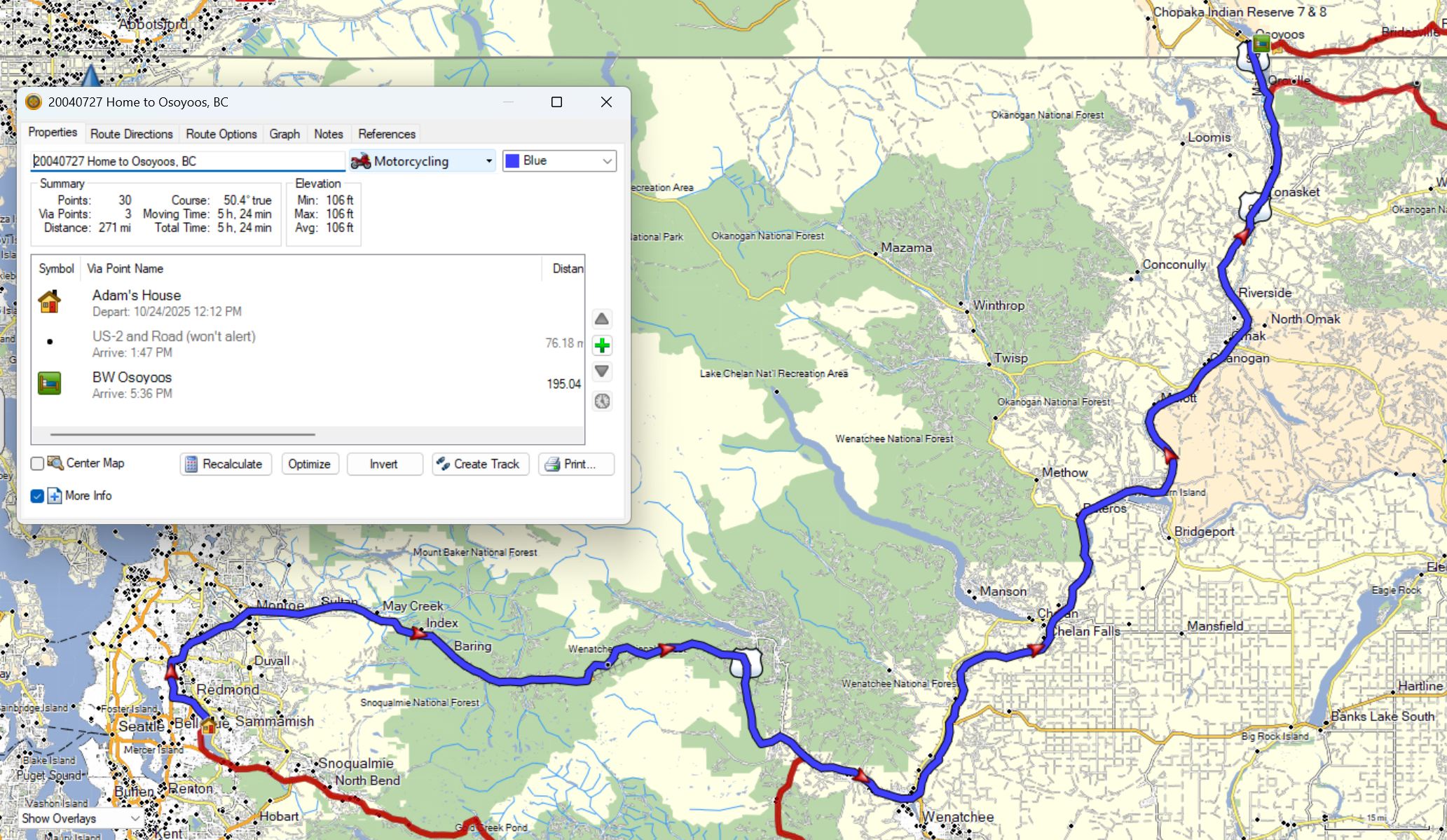Click the Create Track button
This screenshot has width=1447, height=840.
[480, 464]
